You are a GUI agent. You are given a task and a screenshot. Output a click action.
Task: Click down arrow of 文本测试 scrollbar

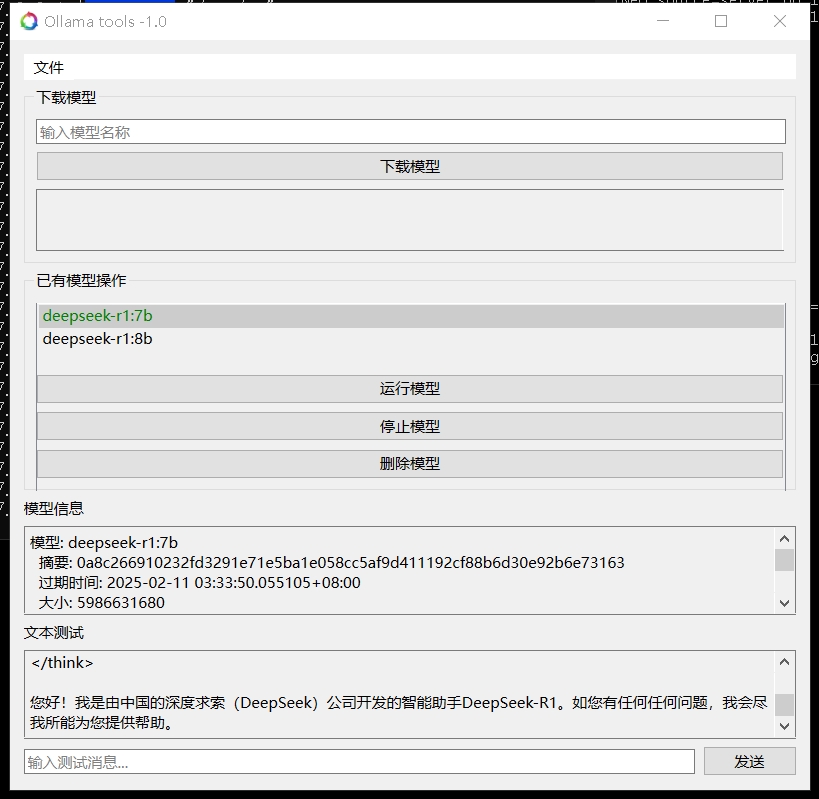click(784, 726)
